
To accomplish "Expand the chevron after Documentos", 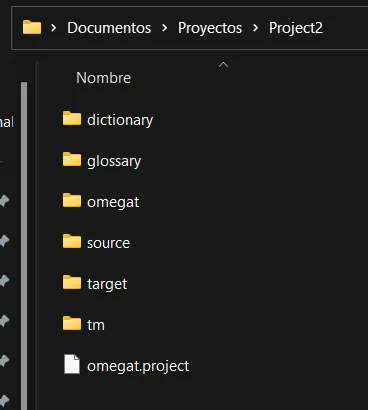I will (164, 28).
